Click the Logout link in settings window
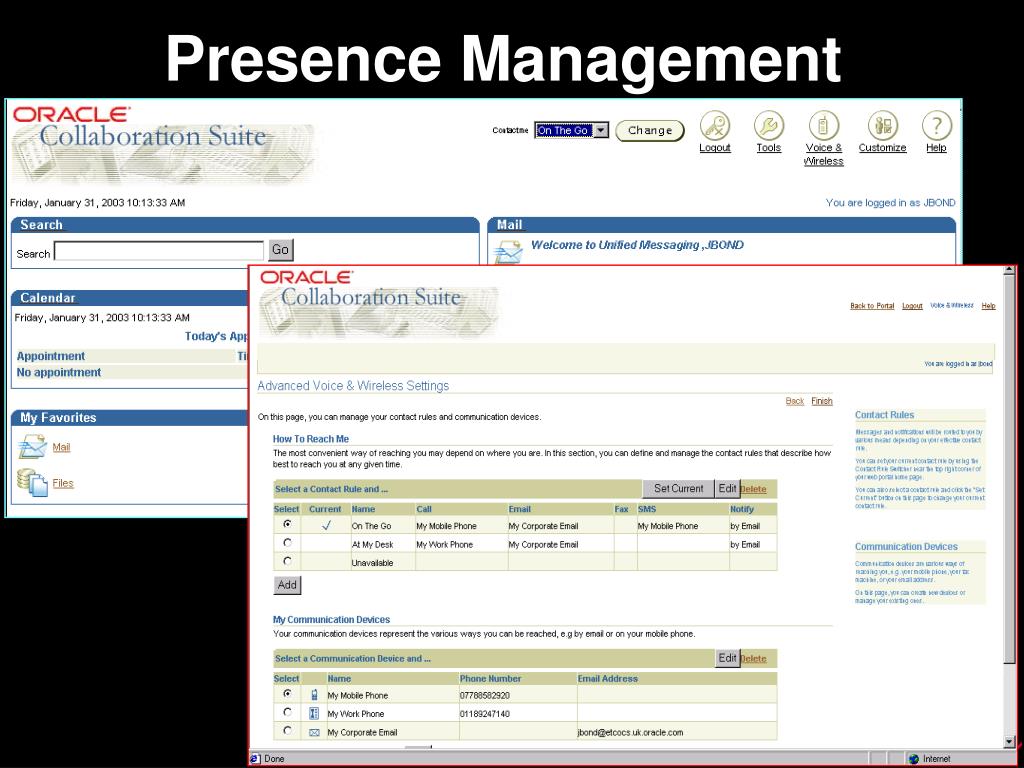The image size is (1024, 768). 912,306
